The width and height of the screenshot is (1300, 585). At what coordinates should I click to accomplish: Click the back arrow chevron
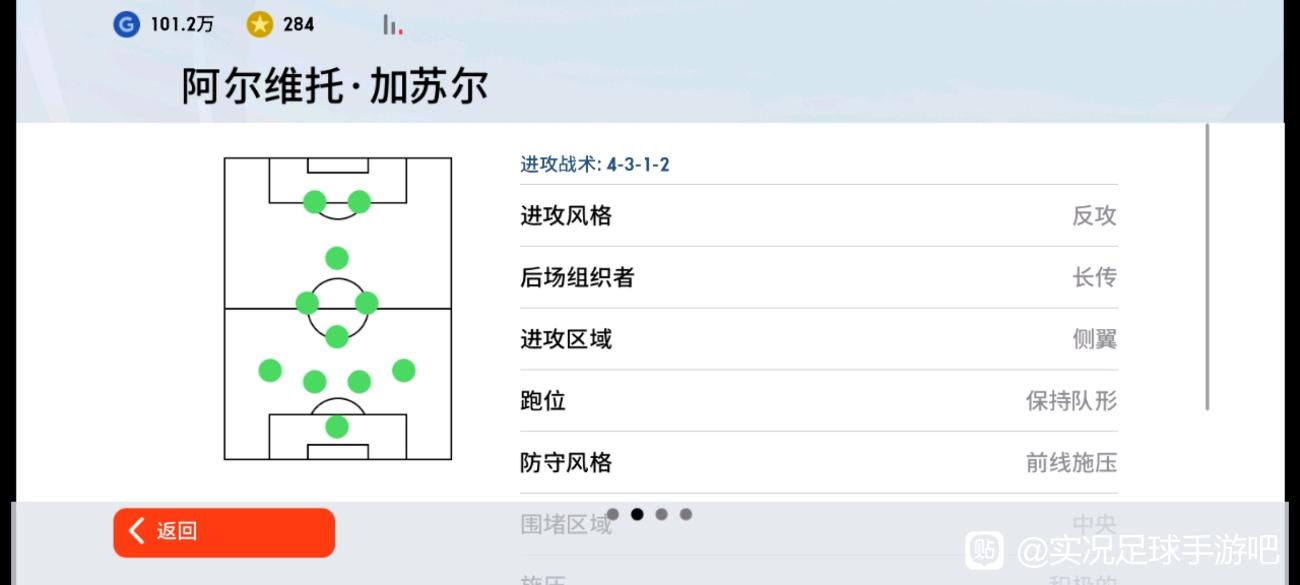[137, 531]
